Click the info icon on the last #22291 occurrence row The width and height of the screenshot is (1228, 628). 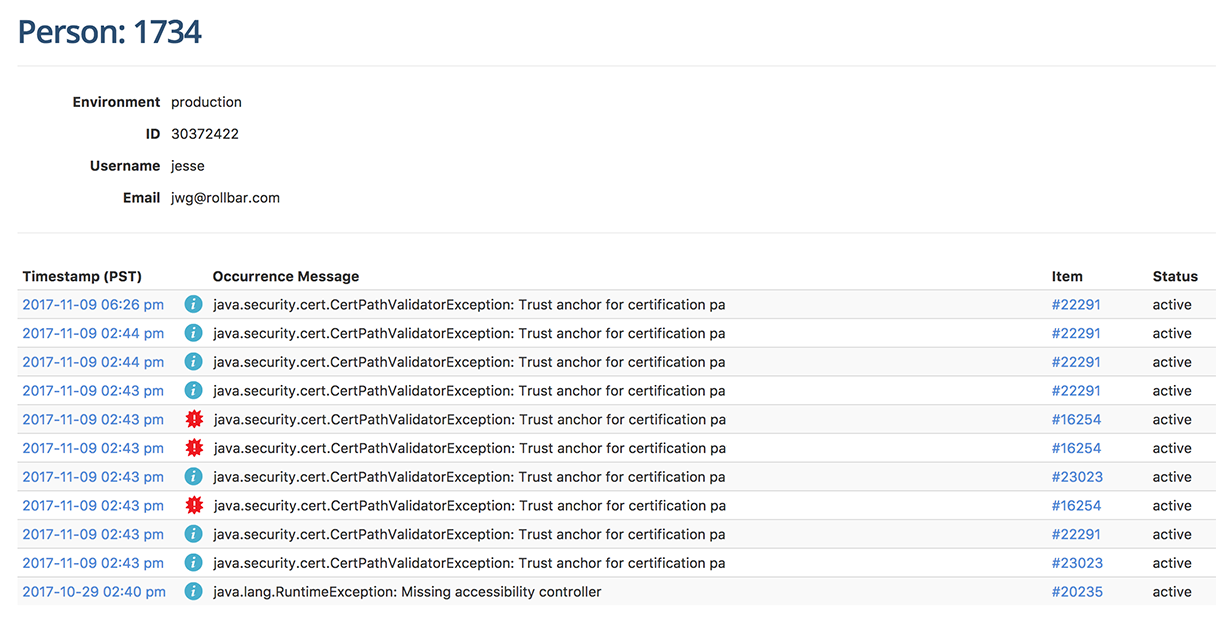(193, 534)
